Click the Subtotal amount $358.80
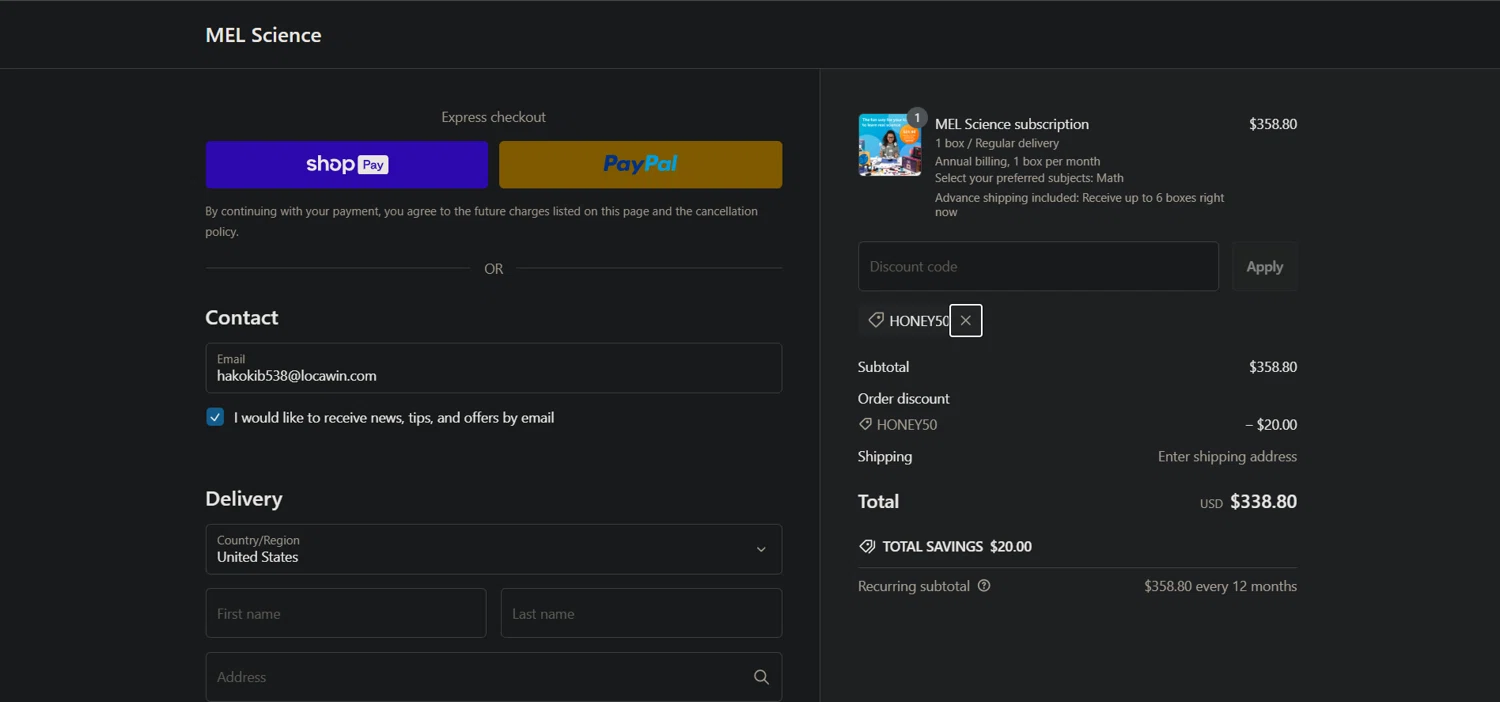The height and width of the screenshot is (702, 1500). (x=1273, y=367)
